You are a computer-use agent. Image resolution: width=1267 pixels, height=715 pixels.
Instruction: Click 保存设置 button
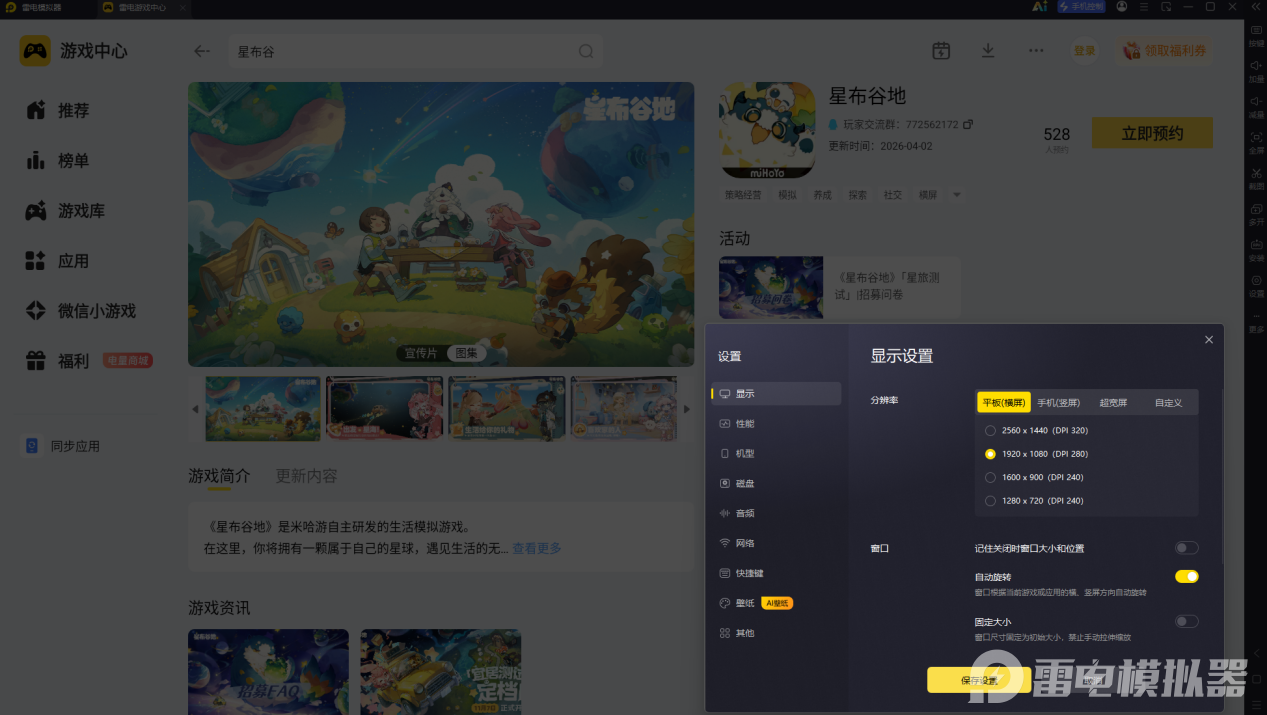point(979,680)
